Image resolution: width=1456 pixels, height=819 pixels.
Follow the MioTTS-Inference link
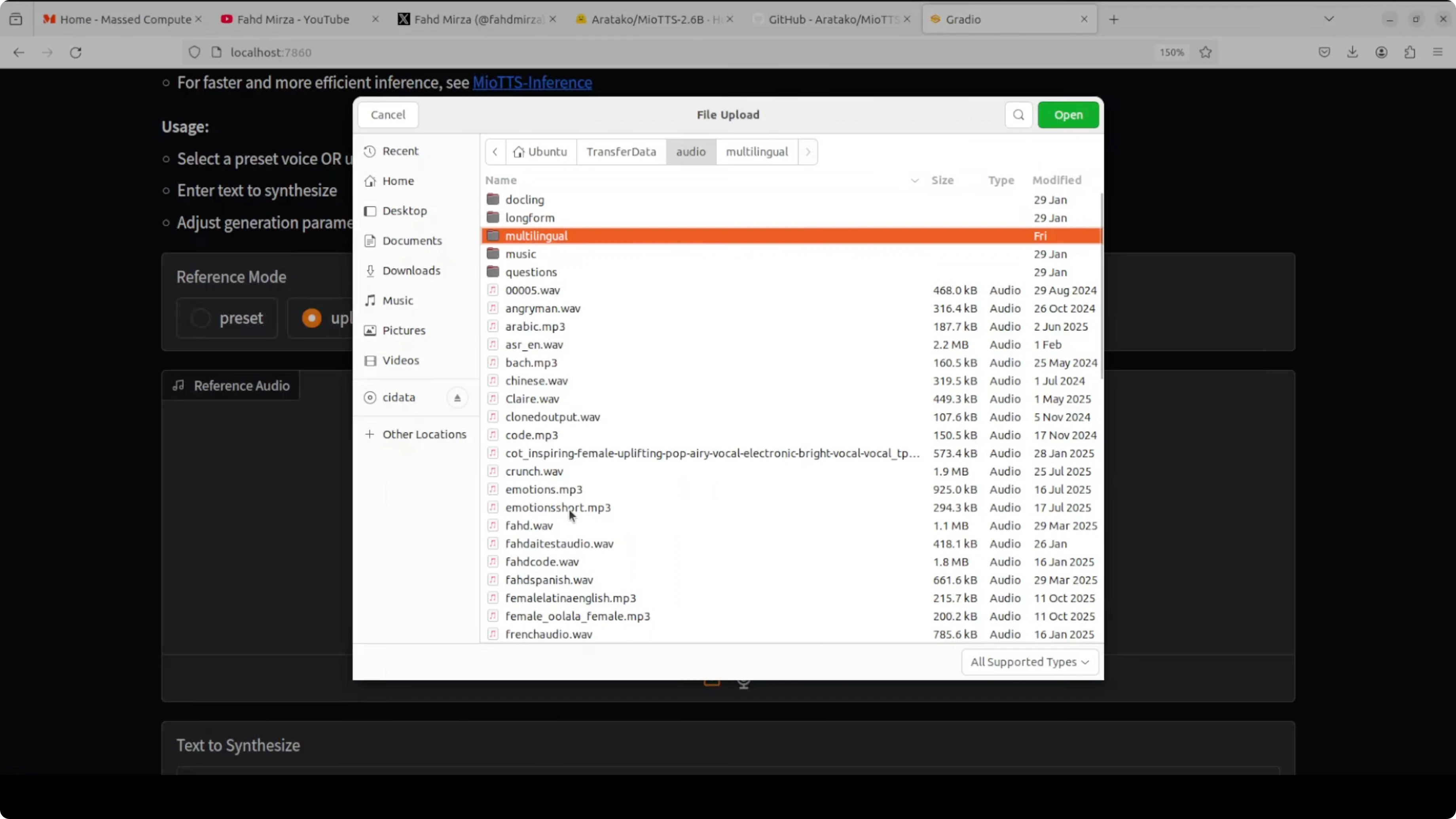coord(532,83)
